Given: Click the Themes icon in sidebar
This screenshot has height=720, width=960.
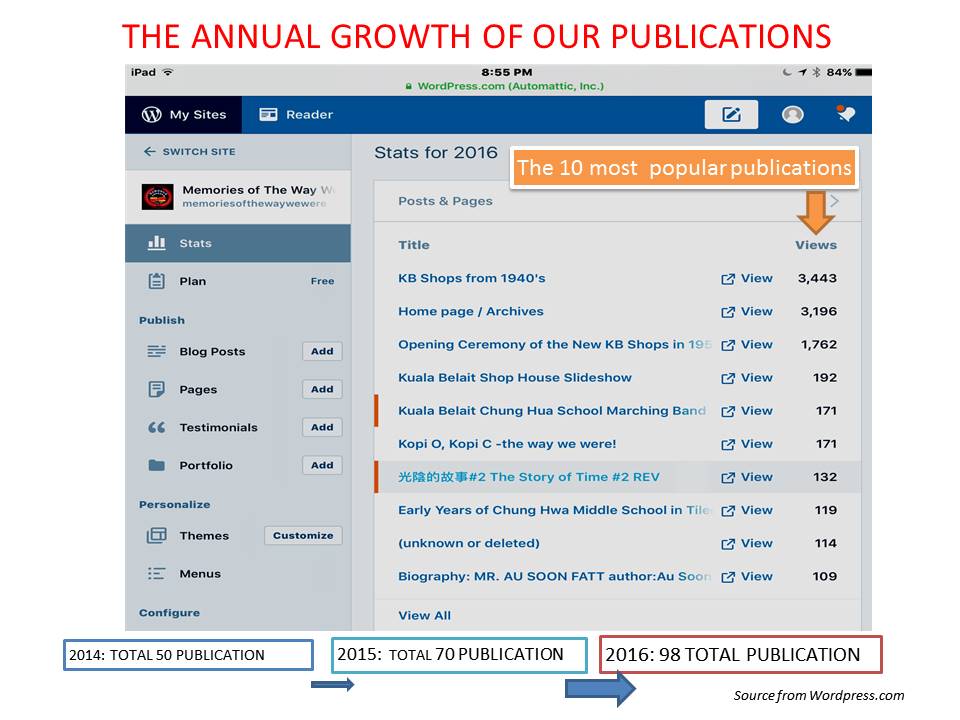Looking at the screenshot, I should 157,536.
